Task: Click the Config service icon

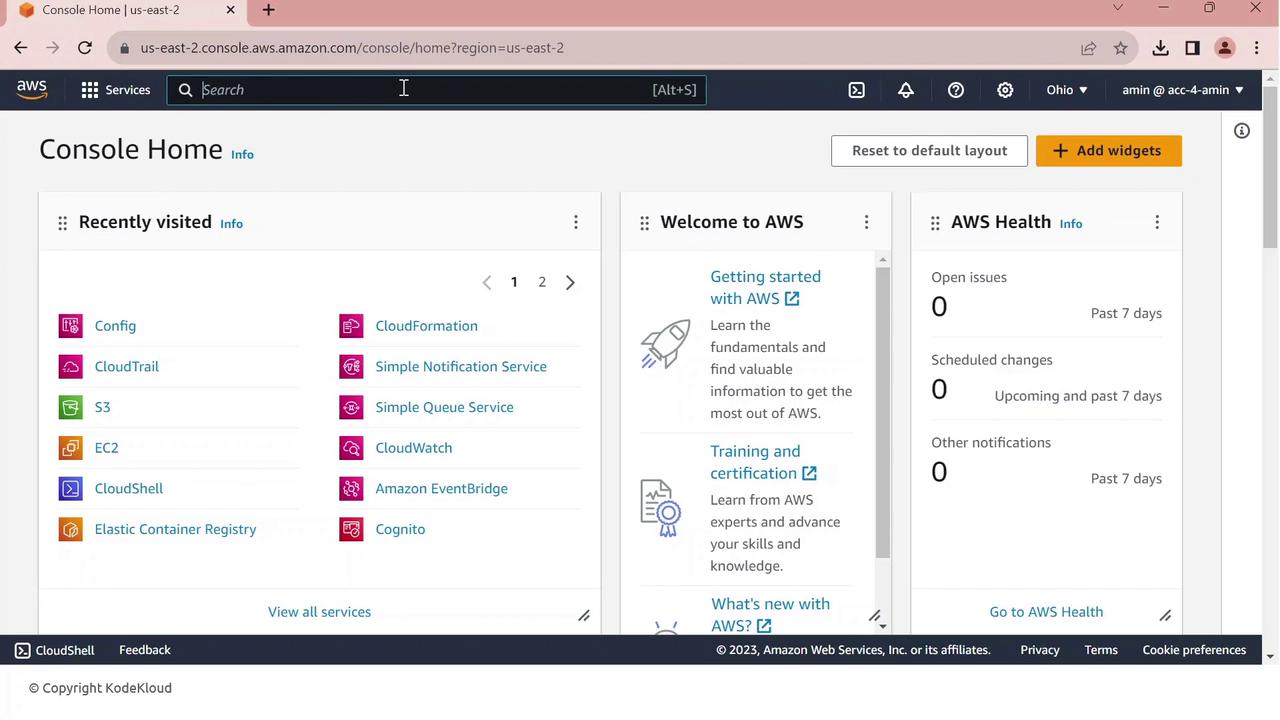Action: (70, 326)
